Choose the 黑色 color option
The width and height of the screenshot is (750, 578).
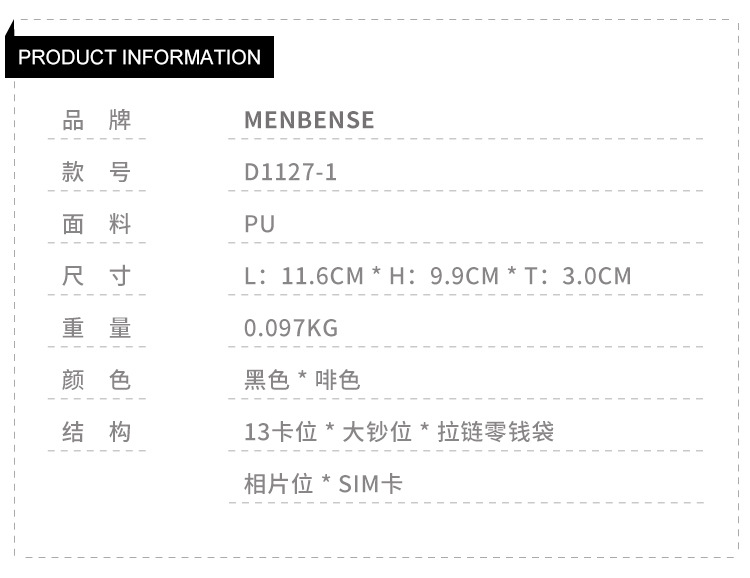pyautogui.click(x=267, y=380)
